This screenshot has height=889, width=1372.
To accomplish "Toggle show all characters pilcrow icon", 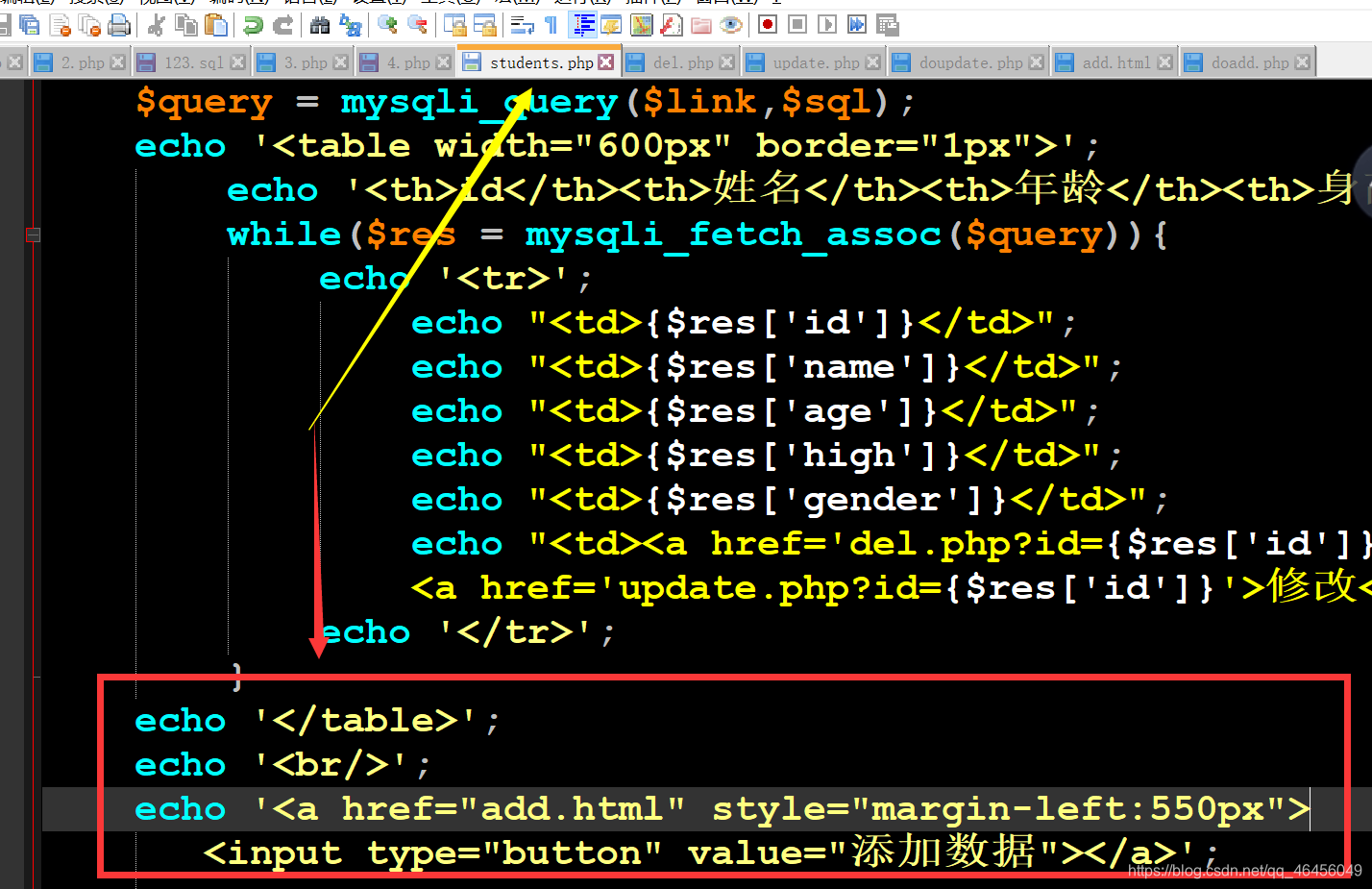I will [551, 25].
